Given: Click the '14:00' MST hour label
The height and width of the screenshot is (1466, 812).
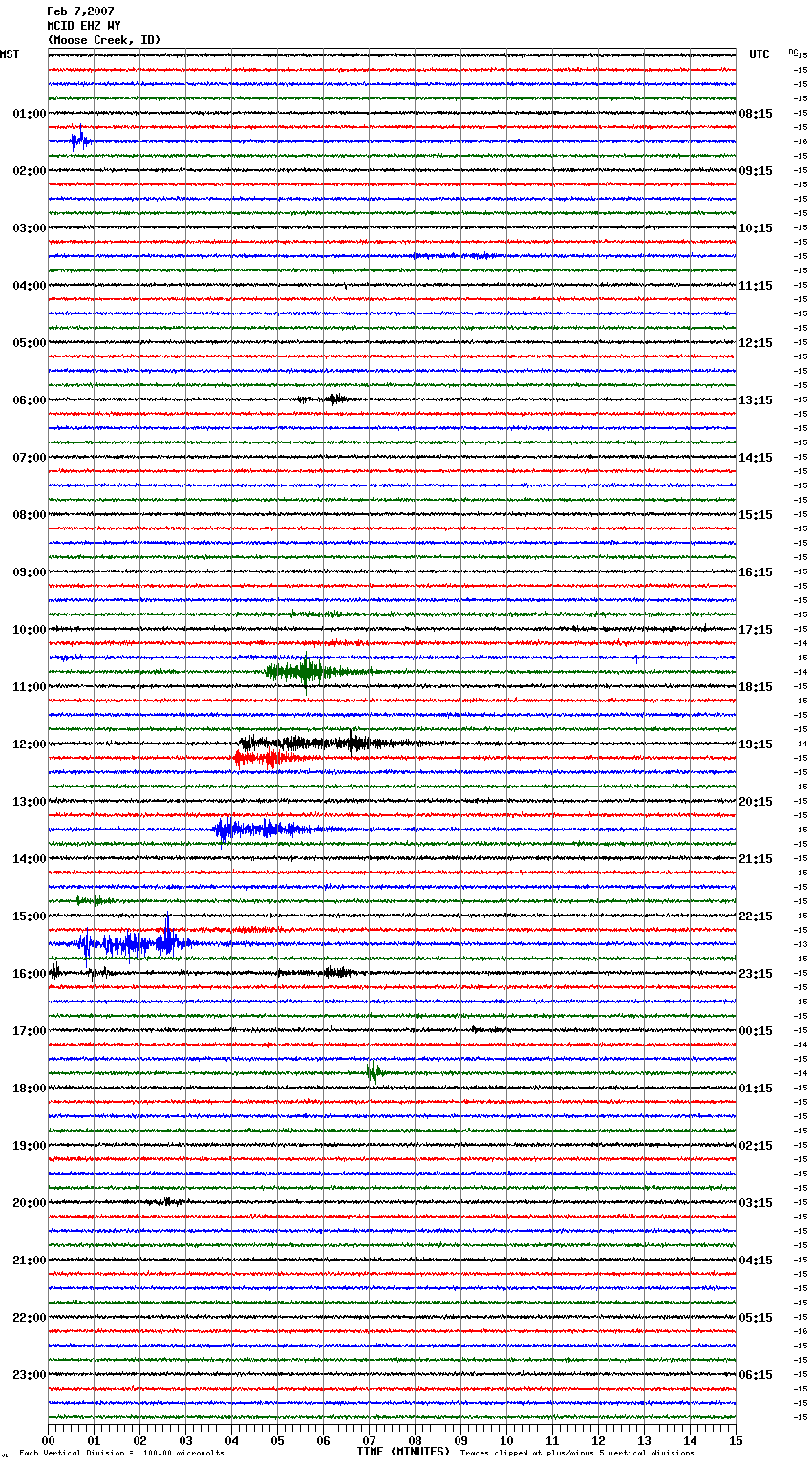Looking at the screenshot, I should [x=30, y=859].
